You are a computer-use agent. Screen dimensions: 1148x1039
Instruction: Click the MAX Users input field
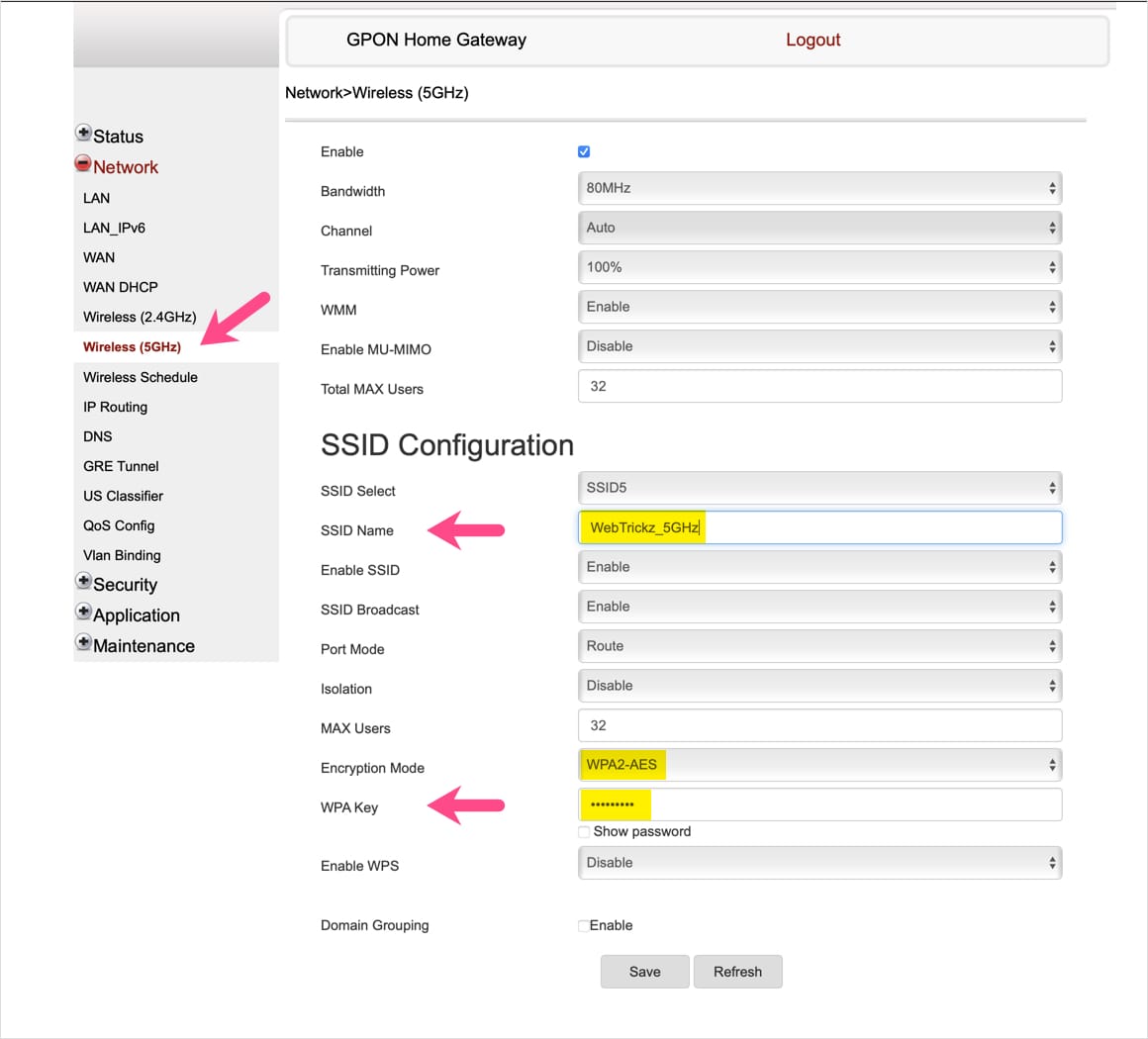(x=819, y=725)
